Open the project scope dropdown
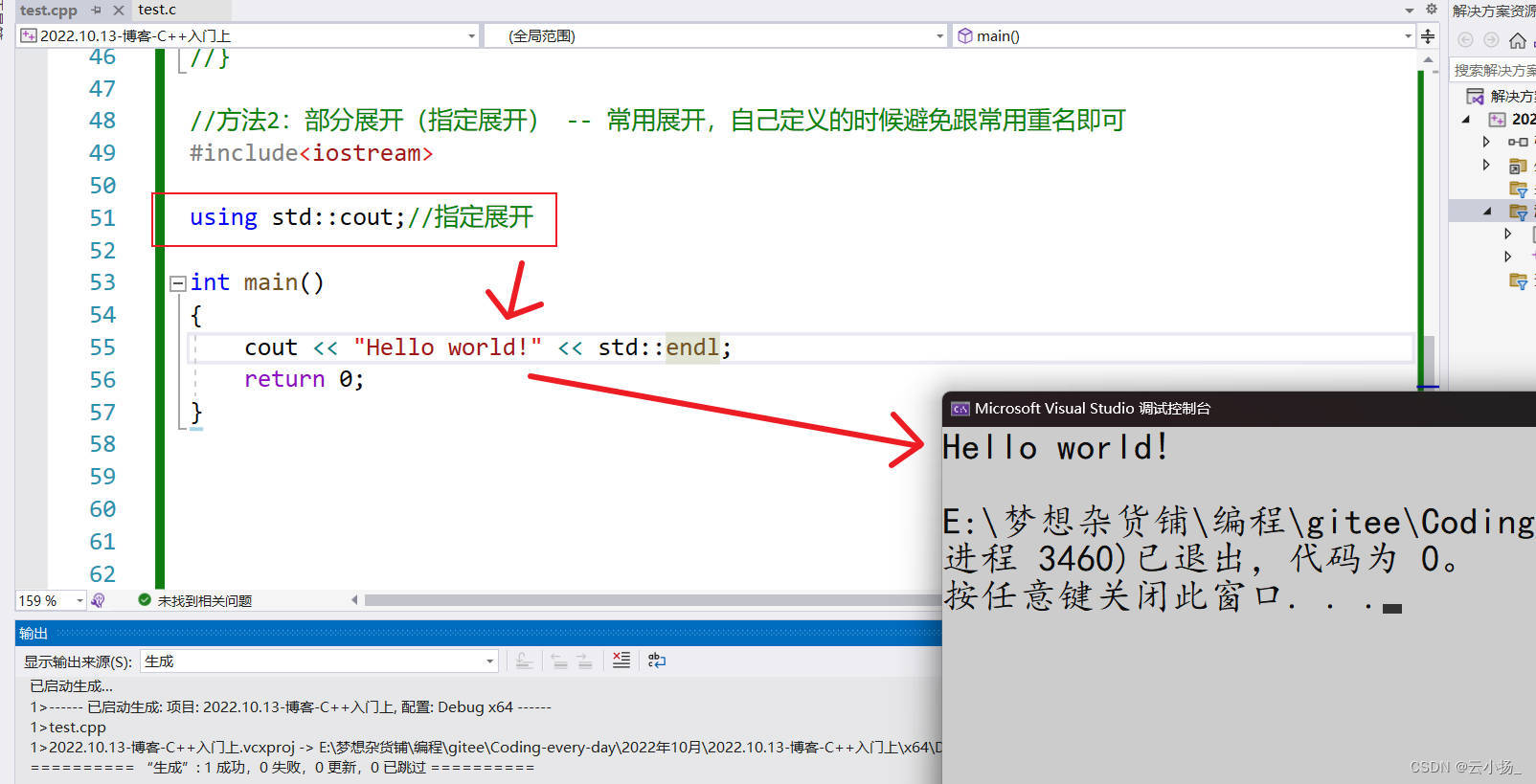Image resolution: width=1536 pixels, height=784 pixels. tap(248, 35)
